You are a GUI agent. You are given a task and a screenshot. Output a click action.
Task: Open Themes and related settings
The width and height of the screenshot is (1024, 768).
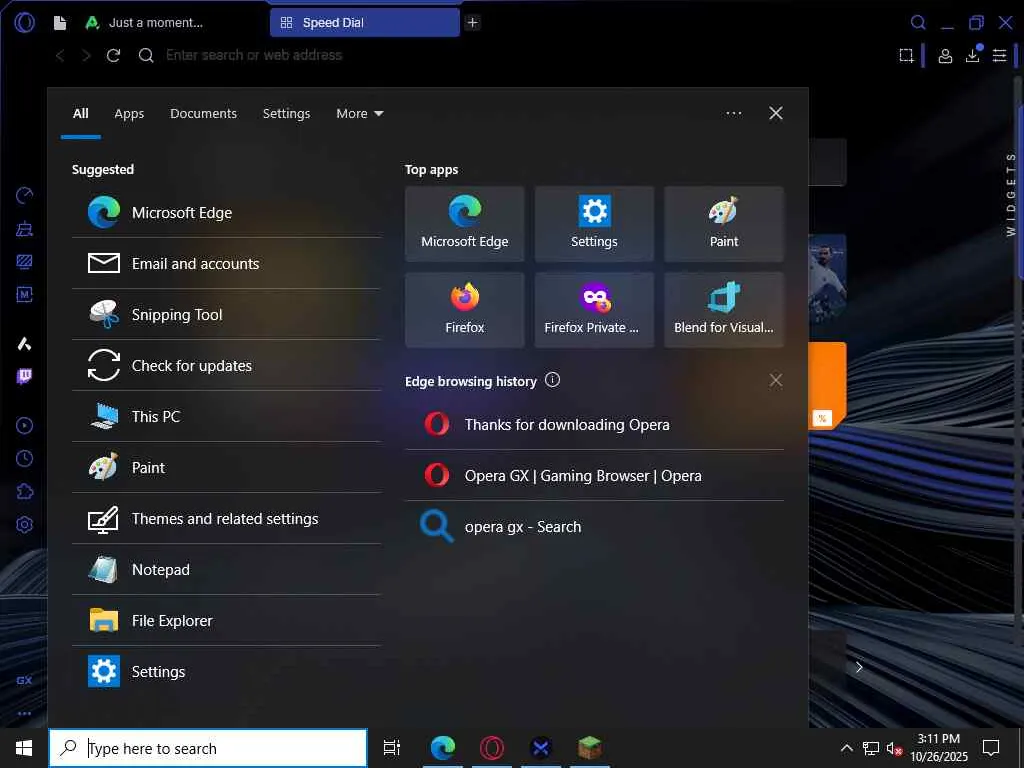[226, 519]
